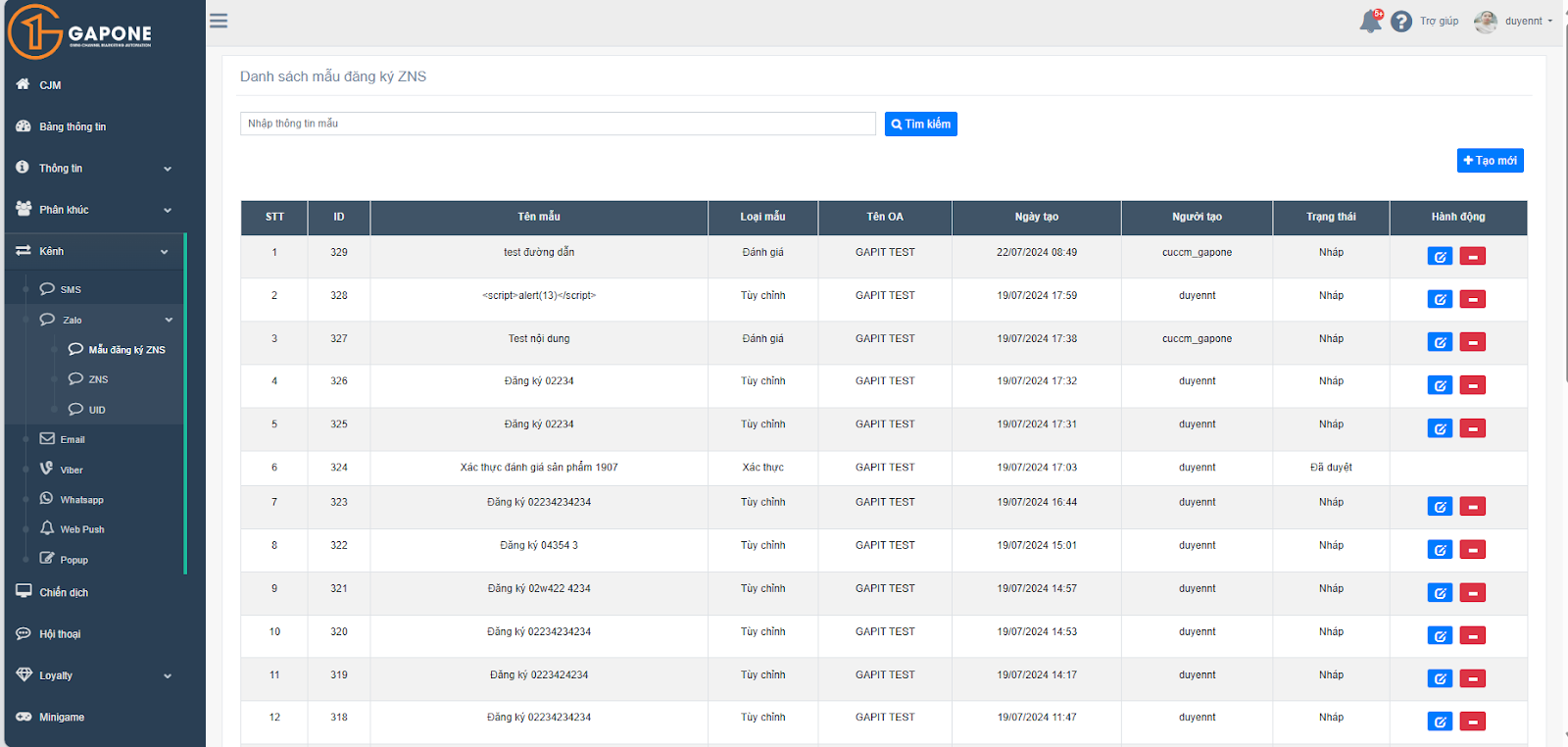The width and height of the screenshot is (1568, 747).
Task: Click the 'Đã duyệt' status cell
Action: click(1331, 468)
